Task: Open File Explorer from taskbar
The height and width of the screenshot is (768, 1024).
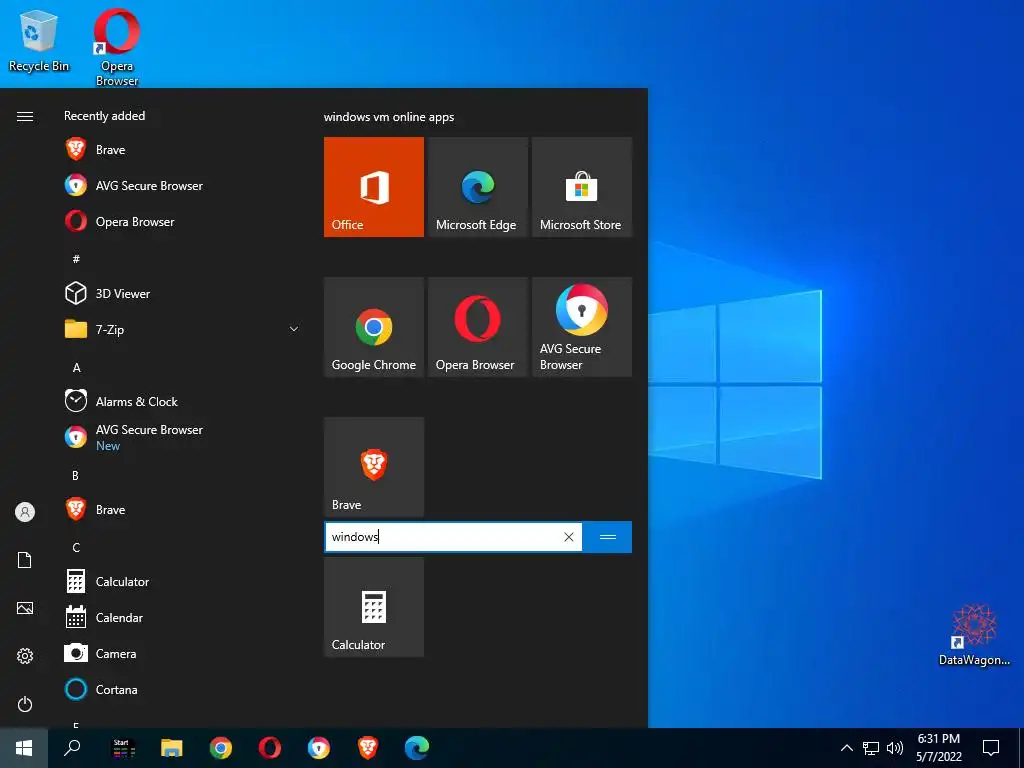Action: (x=172, y=748)
